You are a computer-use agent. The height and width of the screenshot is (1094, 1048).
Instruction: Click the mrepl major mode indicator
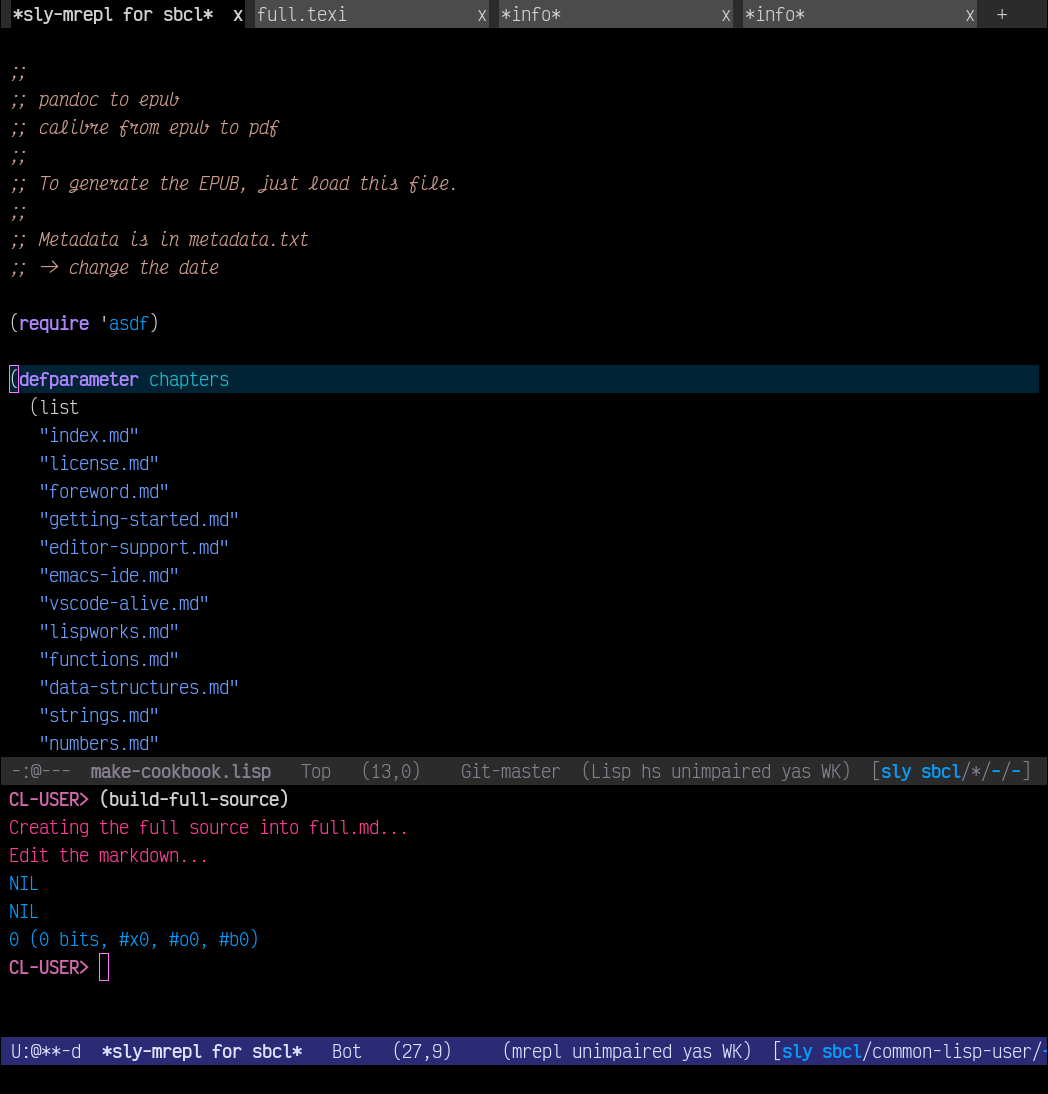click(536, 1051)
